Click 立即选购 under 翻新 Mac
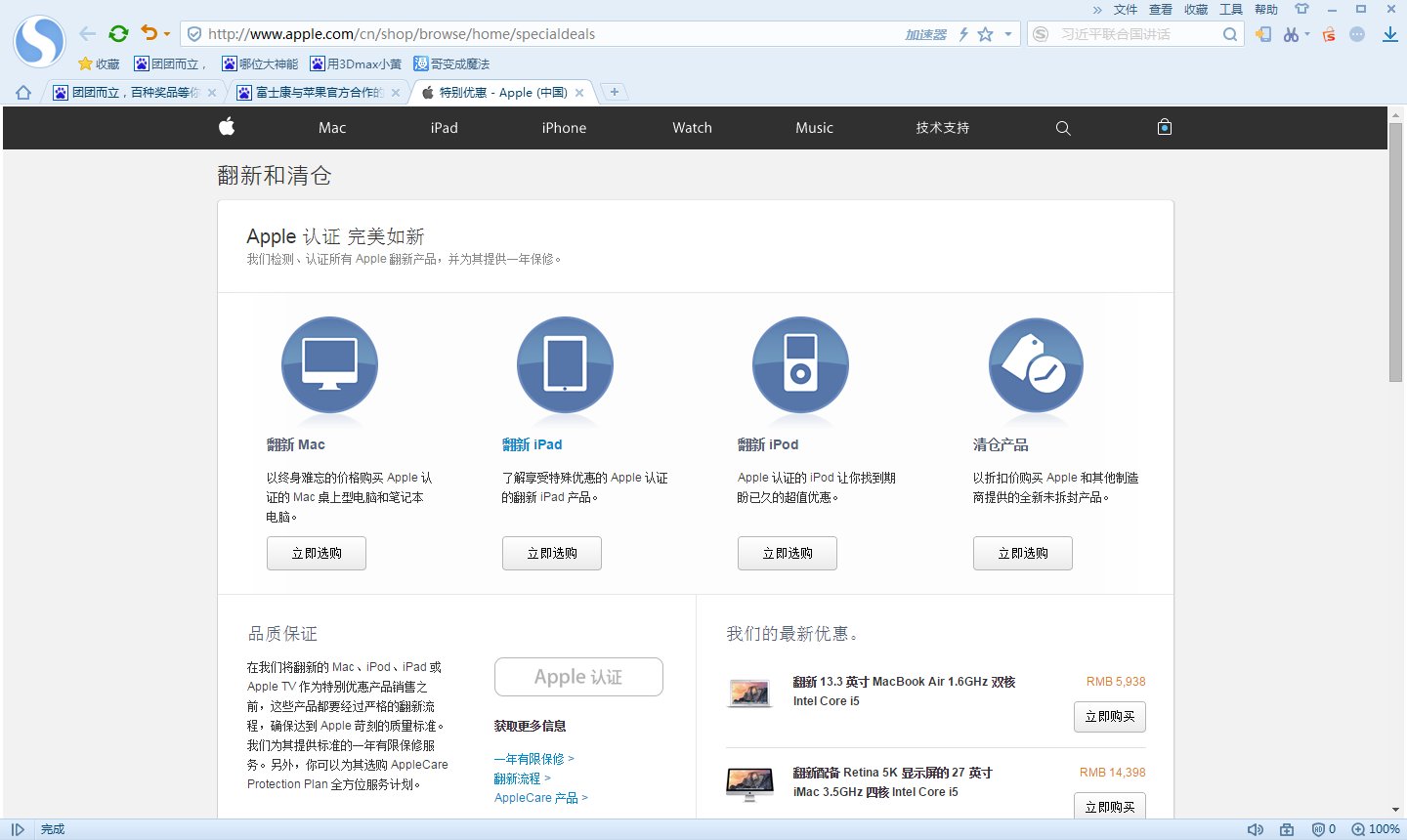 pos(317,553)
